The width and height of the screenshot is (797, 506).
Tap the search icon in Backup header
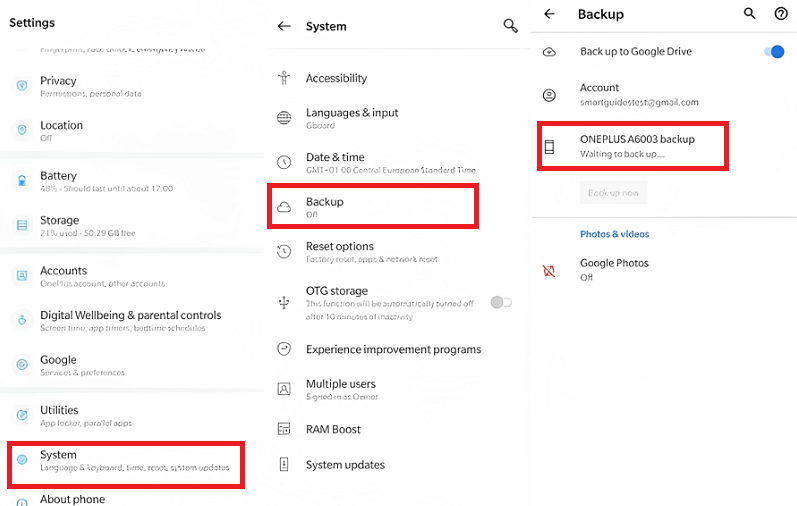pos(750,14)
